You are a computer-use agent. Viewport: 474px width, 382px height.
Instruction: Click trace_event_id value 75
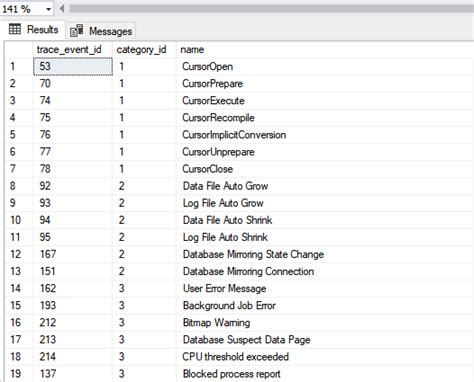tap(73, 118)
